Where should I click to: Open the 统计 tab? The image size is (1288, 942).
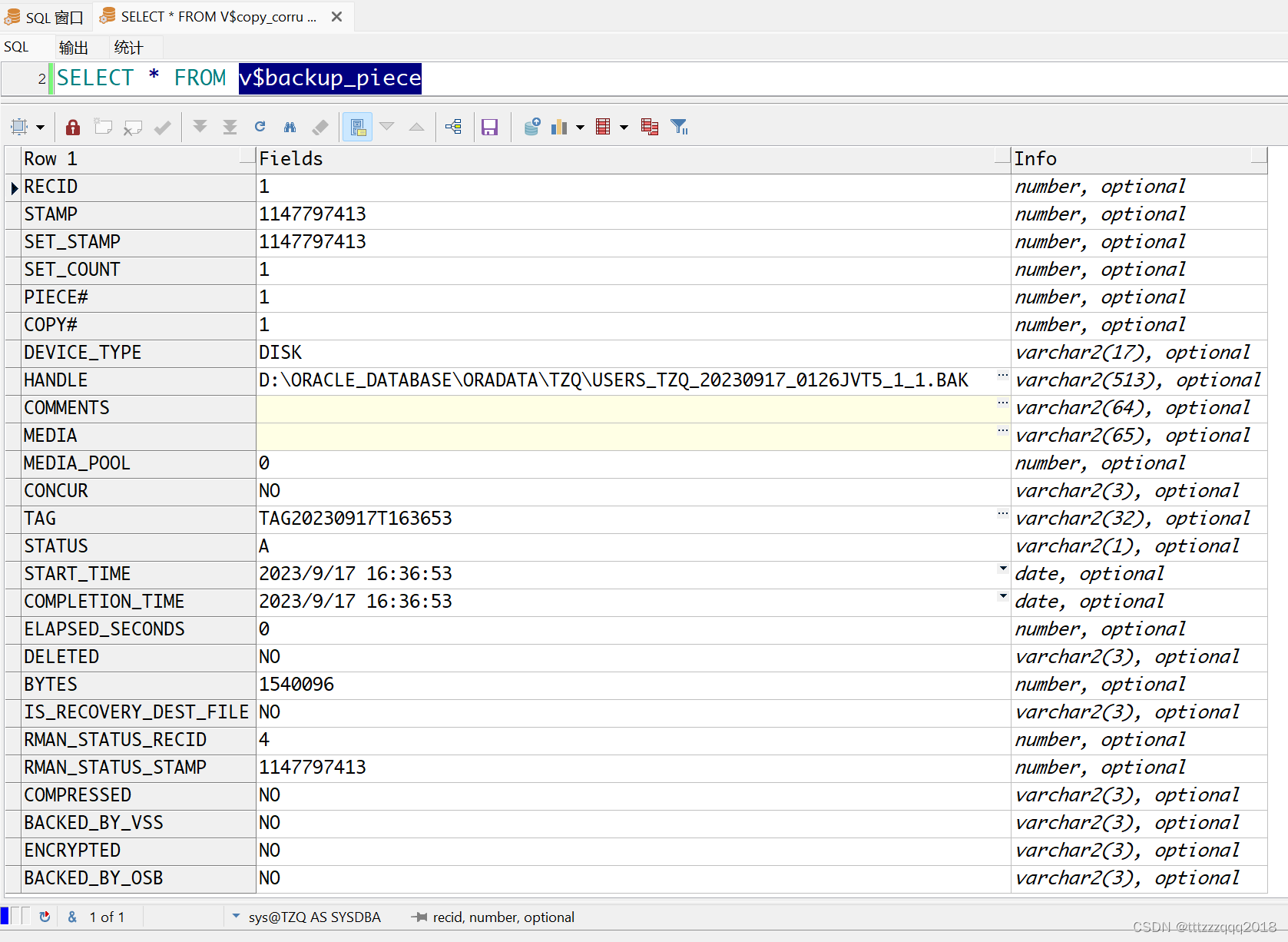pos(128,48)
